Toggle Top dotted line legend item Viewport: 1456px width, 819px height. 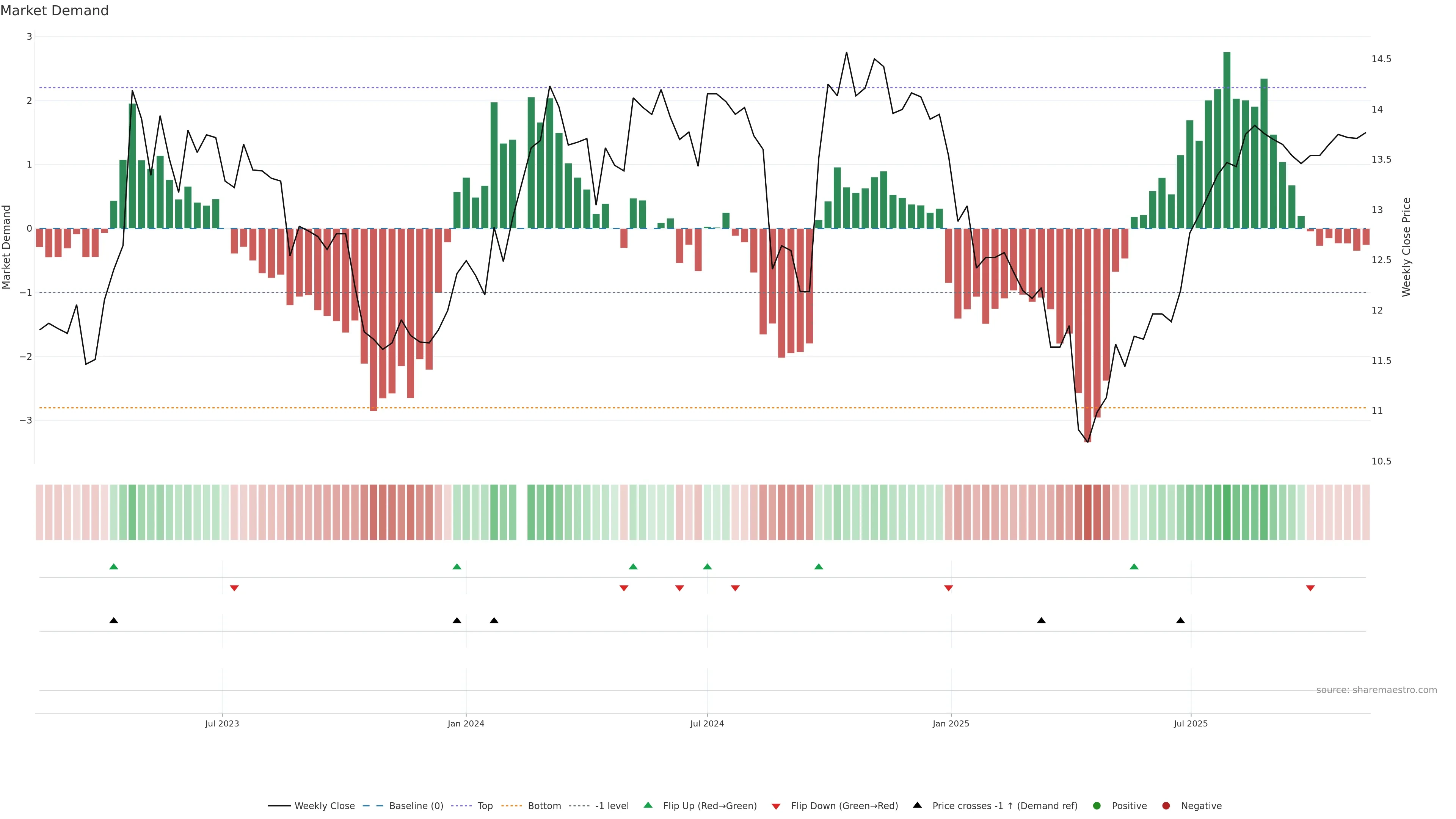[485, 806]
